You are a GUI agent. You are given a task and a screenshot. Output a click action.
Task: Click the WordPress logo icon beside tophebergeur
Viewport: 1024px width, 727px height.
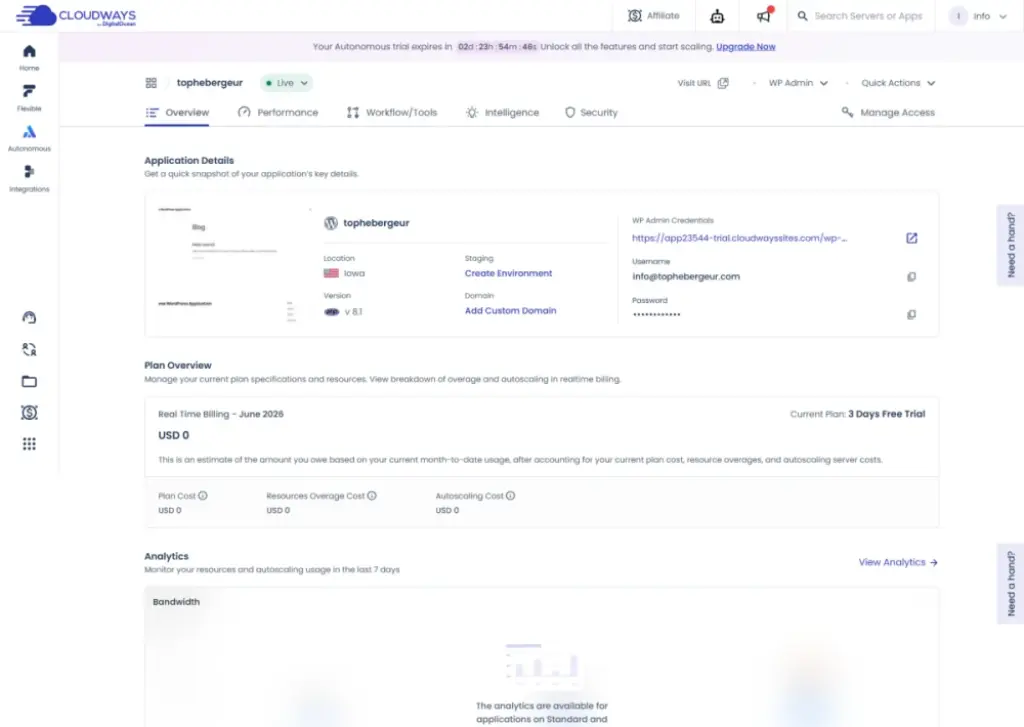(331, 223)
